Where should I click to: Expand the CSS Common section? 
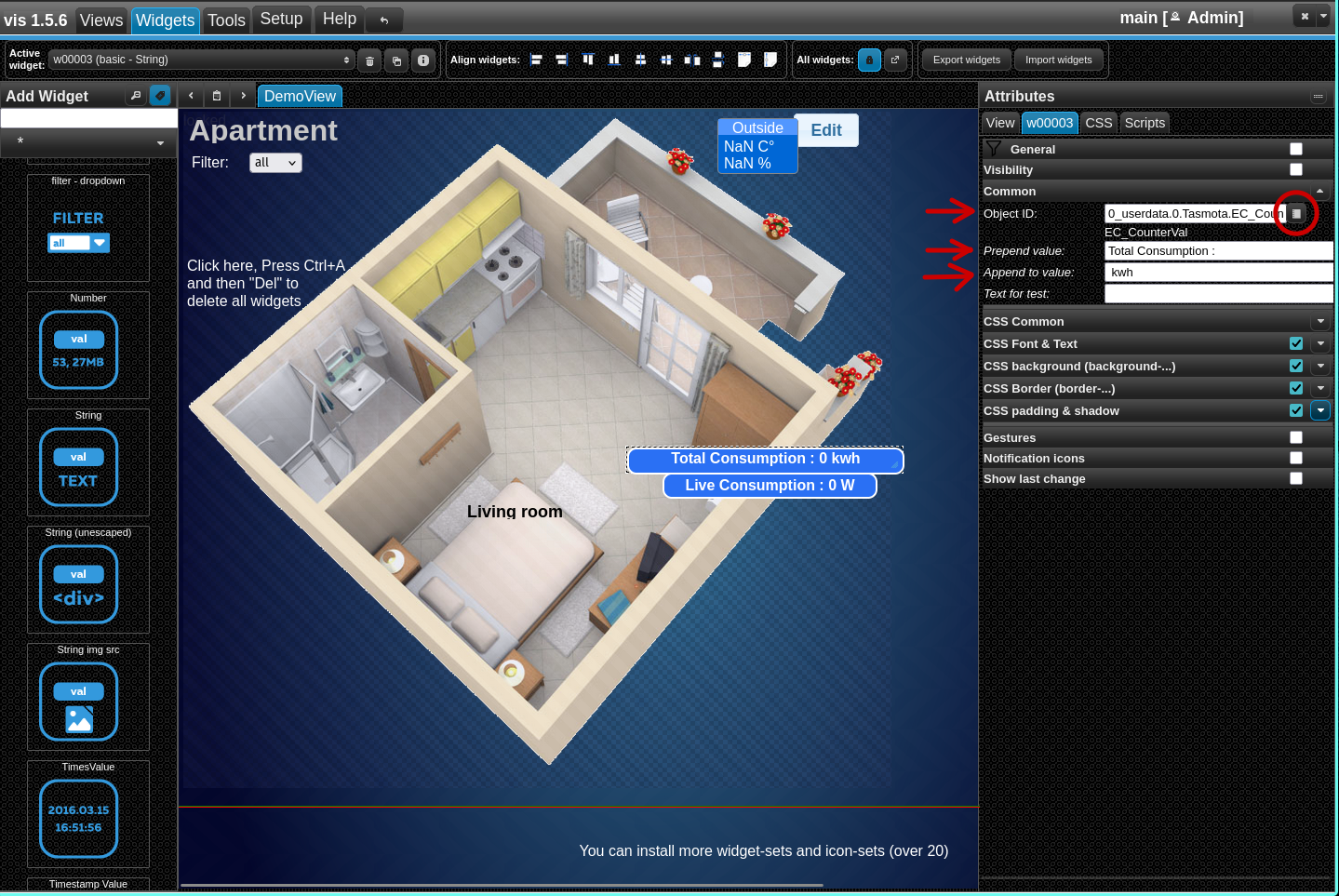click(x=1320, y=320)
